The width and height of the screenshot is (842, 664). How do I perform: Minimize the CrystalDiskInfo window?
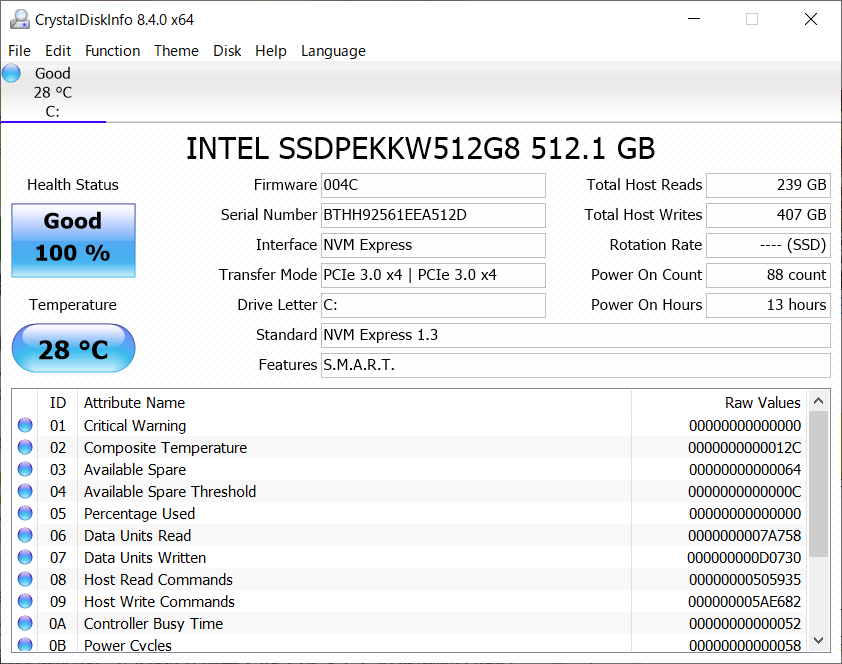[694, 19]
